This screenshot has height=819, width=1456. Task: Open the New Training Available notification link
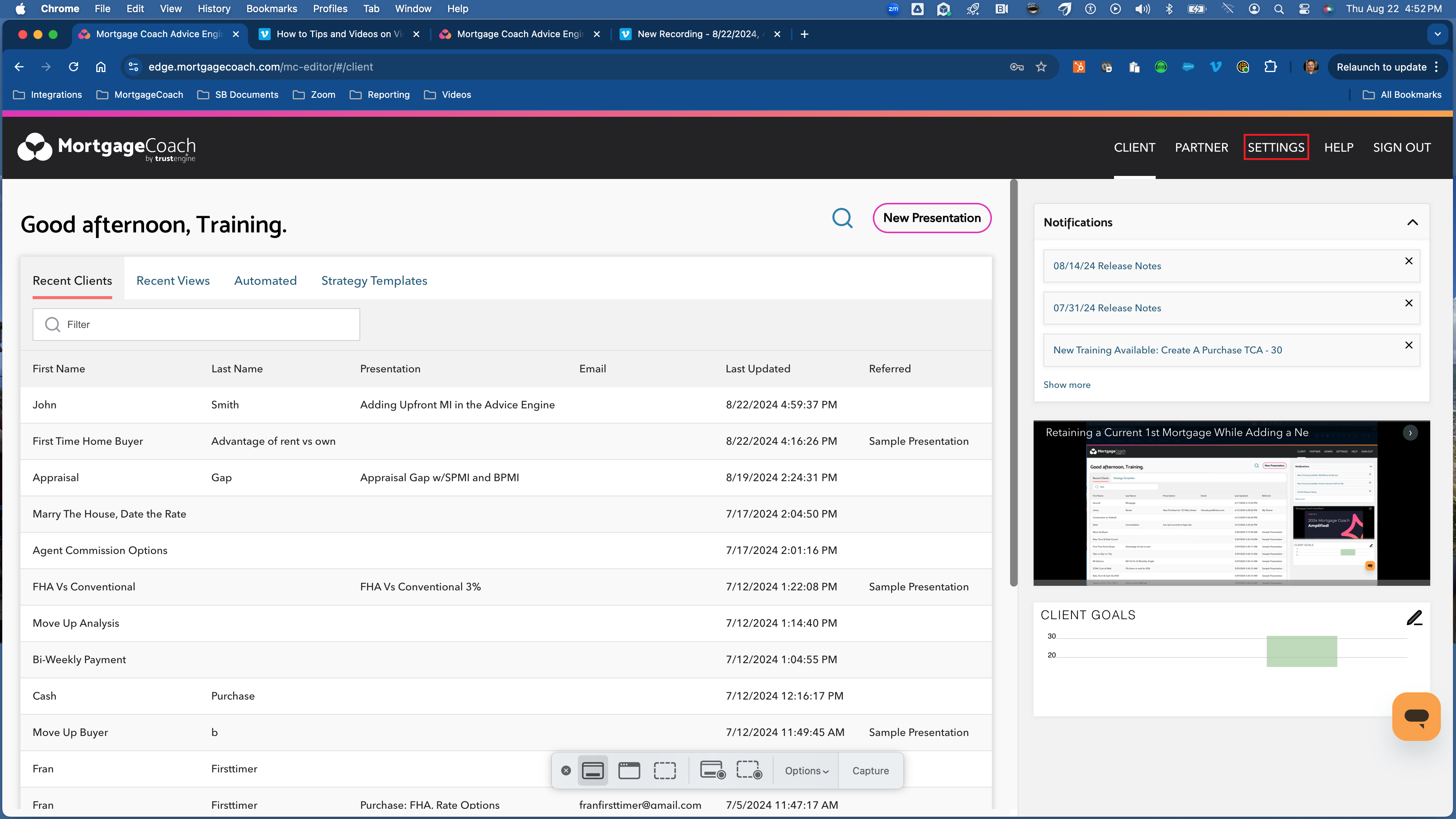click(1167, 350)
